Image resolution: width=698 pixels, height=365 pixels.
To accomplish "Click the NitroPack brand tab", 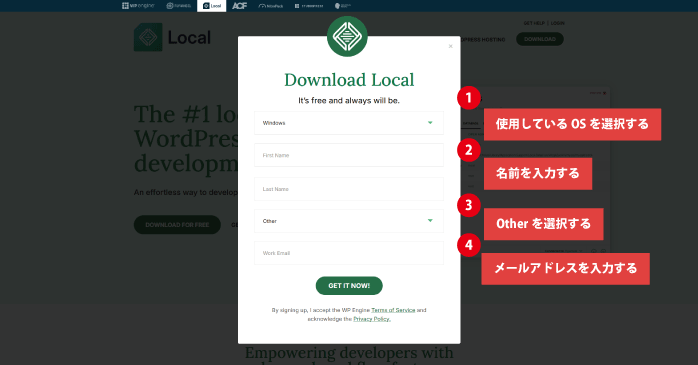I will pyautogui.click(x=271, y=6).
